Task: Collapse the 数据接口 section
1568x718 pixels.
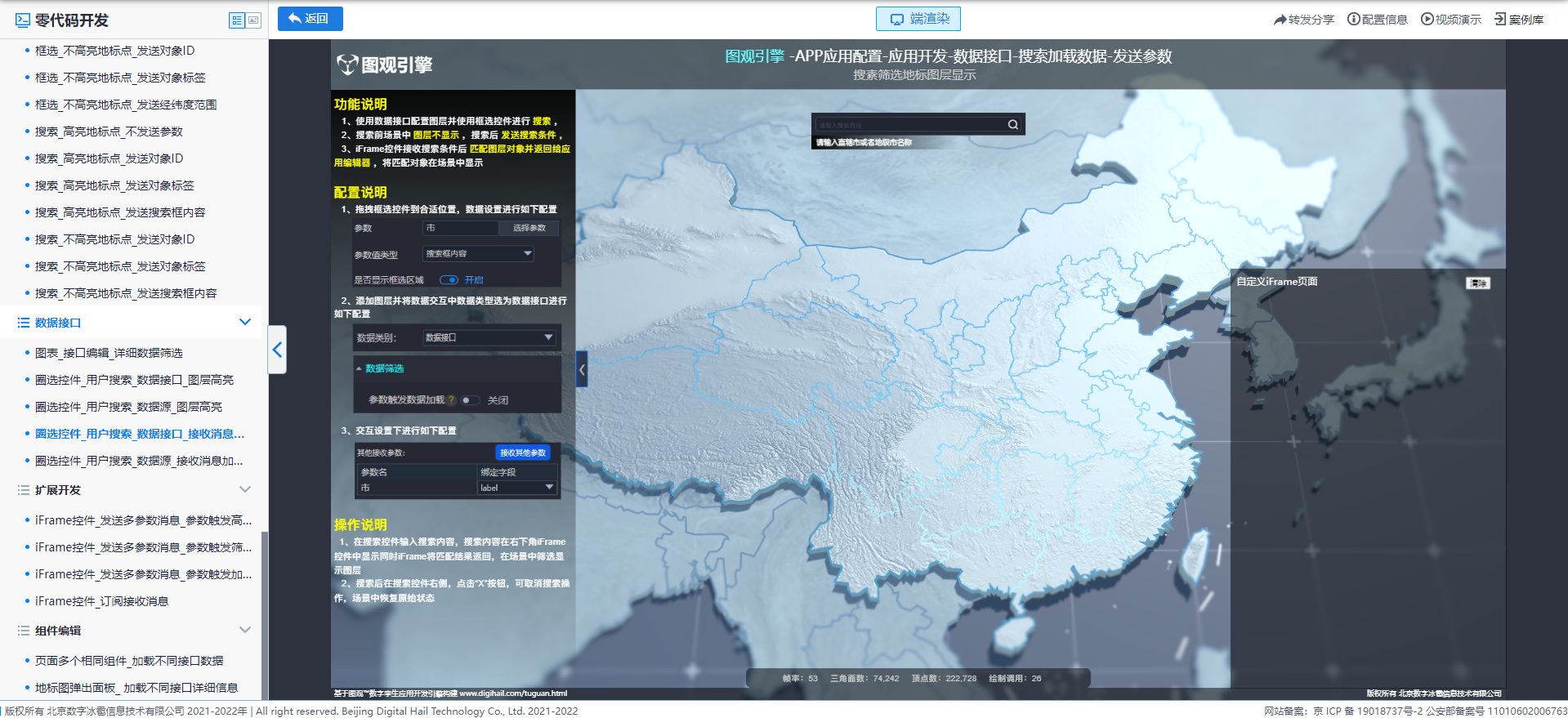Action: tap(244, 322)
